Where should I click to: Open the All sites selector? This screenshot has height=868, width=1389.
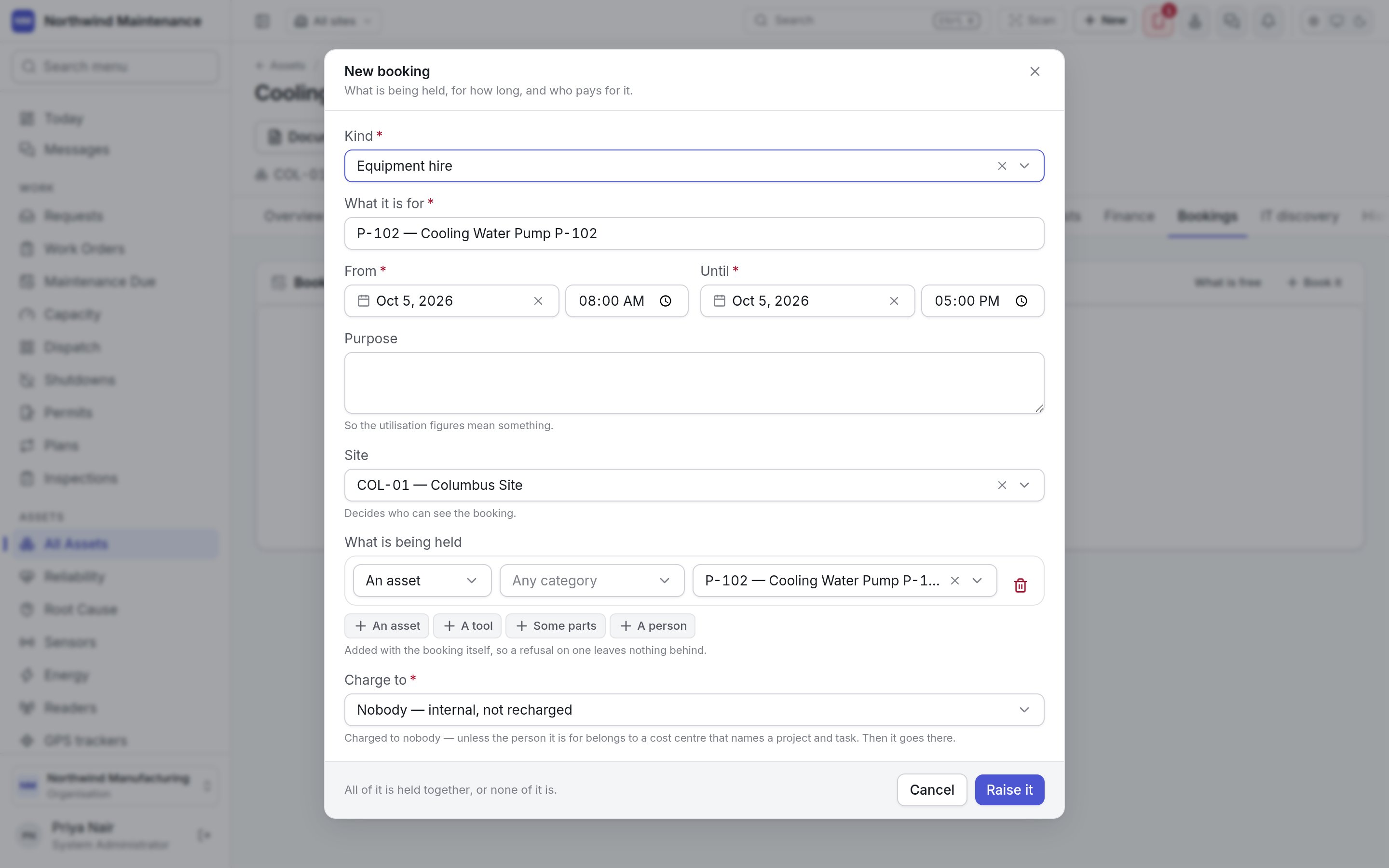(x=333, y=21)
